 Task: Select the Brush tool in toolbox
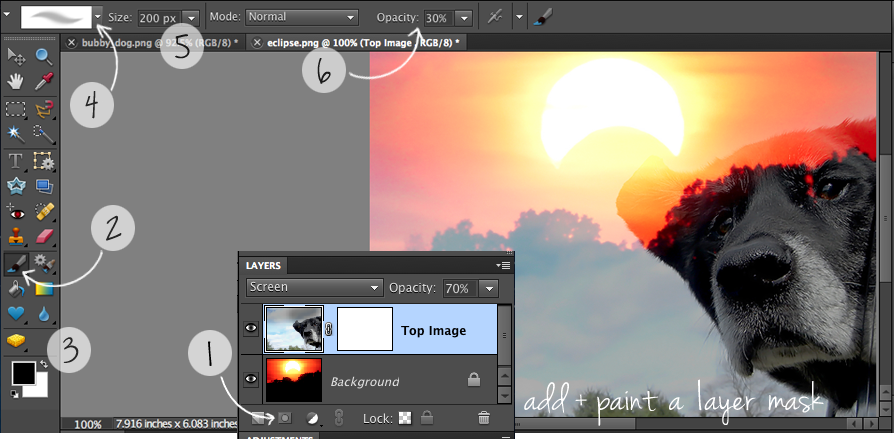(15, 263)
